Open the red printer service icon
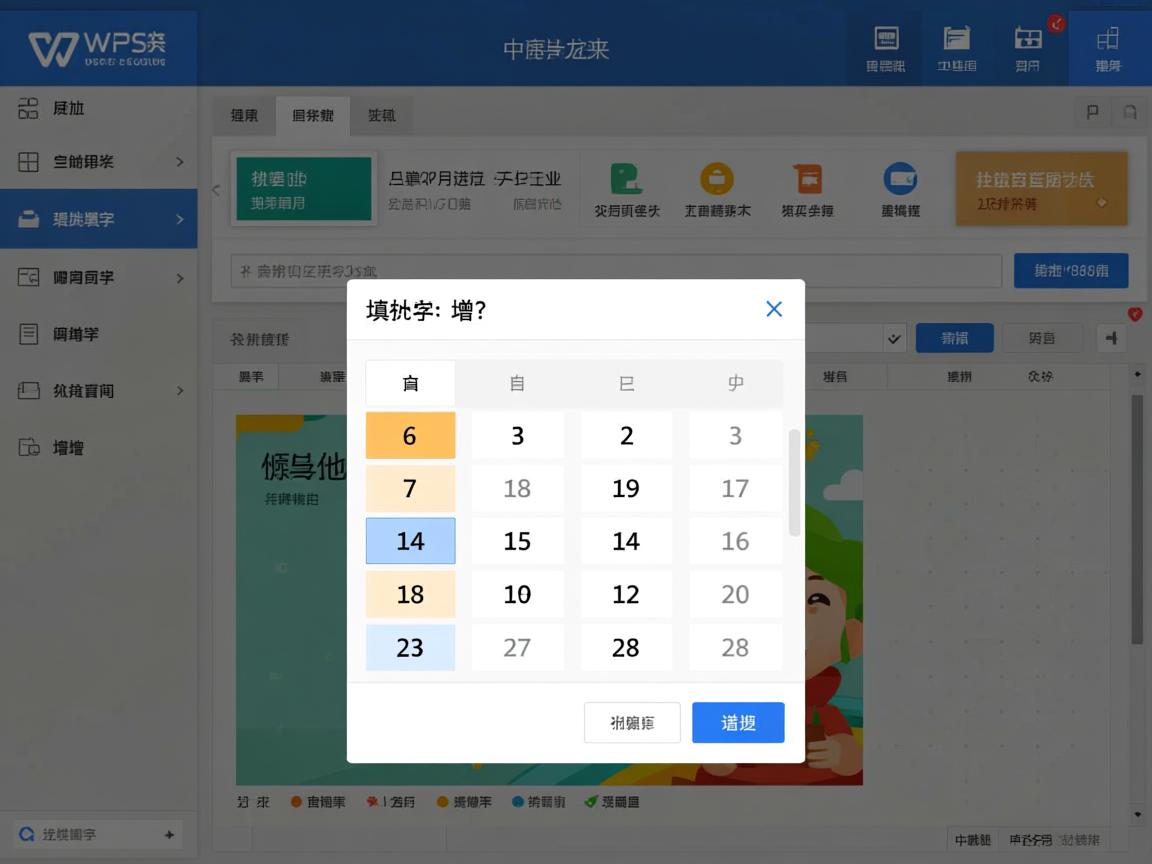The width and height of the screenshot is (1152, 864). click(808, 180)
